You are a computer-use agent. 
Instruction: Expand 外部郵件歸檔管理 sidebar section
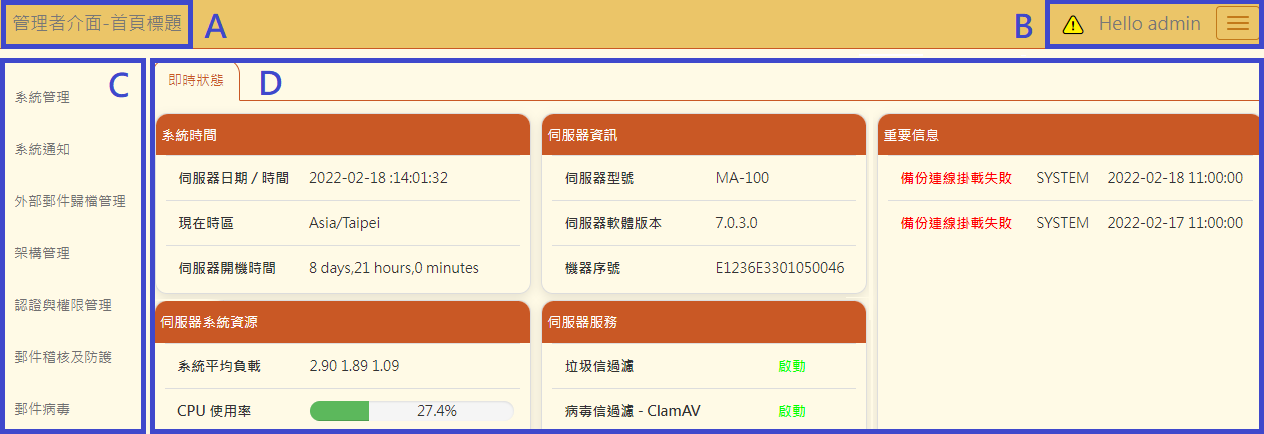[70, 201]
